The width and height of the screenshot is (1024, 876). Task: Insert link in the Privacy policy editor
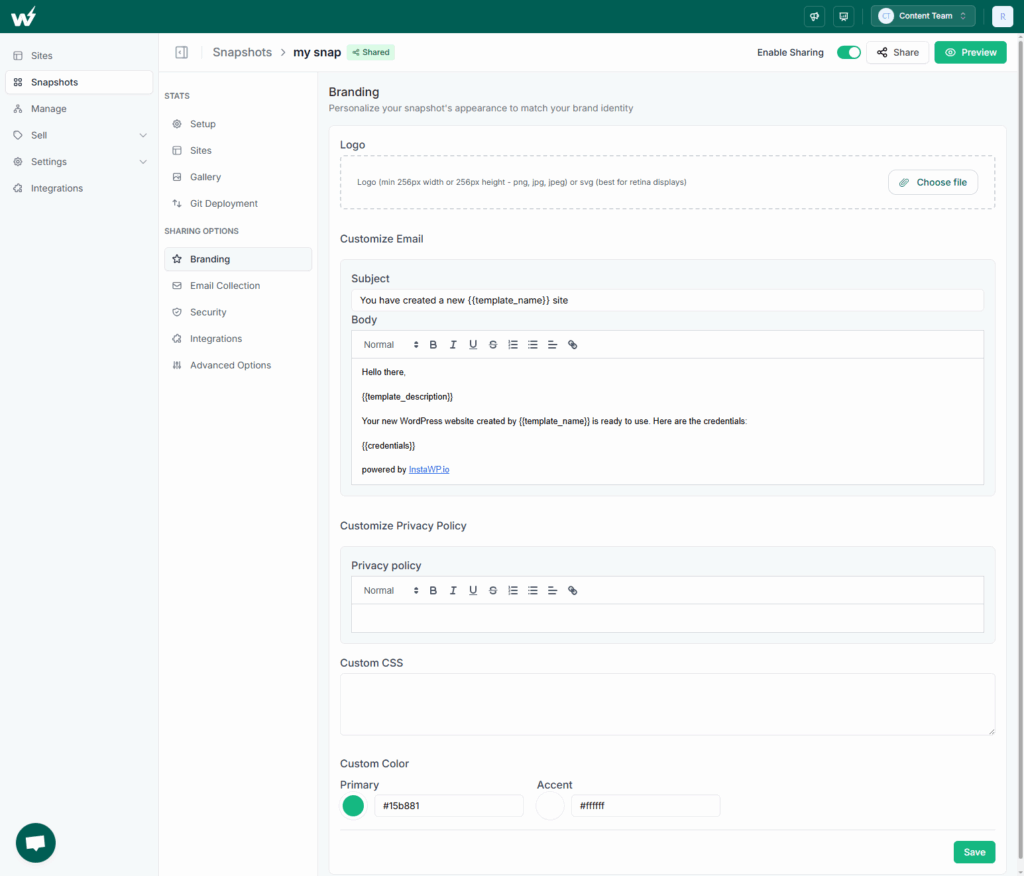click(573, 591)
